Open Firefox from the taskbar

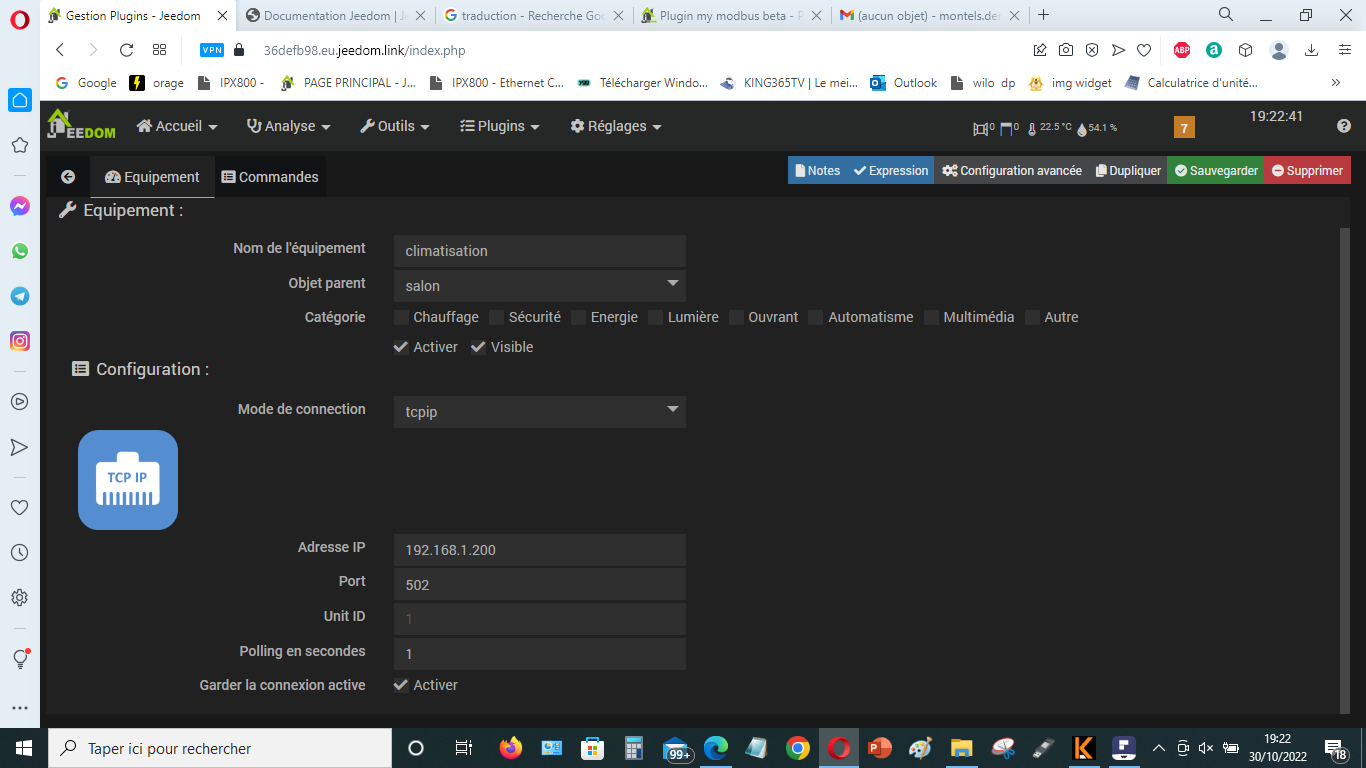(511, 748)
